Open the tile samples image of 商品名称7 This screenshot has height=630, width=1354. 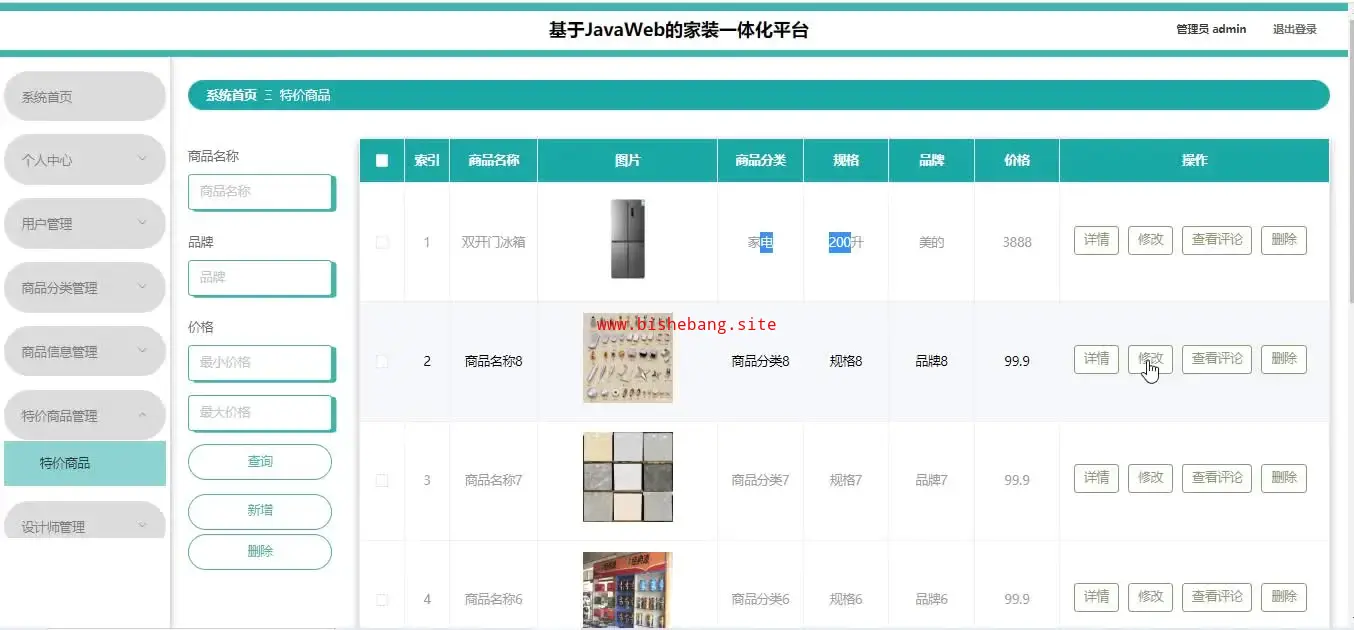[x=628, y=477]
